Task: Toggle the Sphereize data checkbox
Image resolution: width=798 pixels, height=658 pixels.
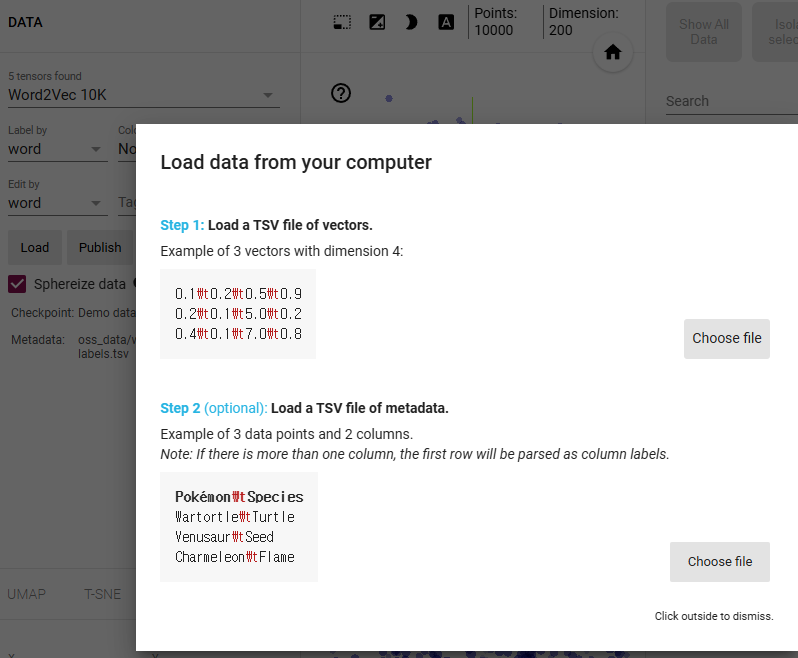Action: [17, 284]
